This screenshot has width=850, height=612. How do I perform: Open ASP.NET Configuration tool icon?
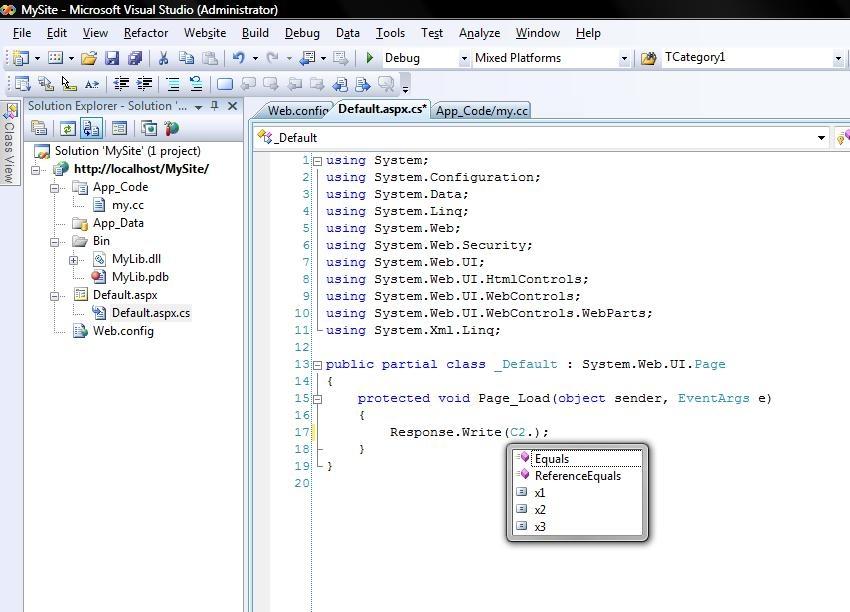point(172,128)
